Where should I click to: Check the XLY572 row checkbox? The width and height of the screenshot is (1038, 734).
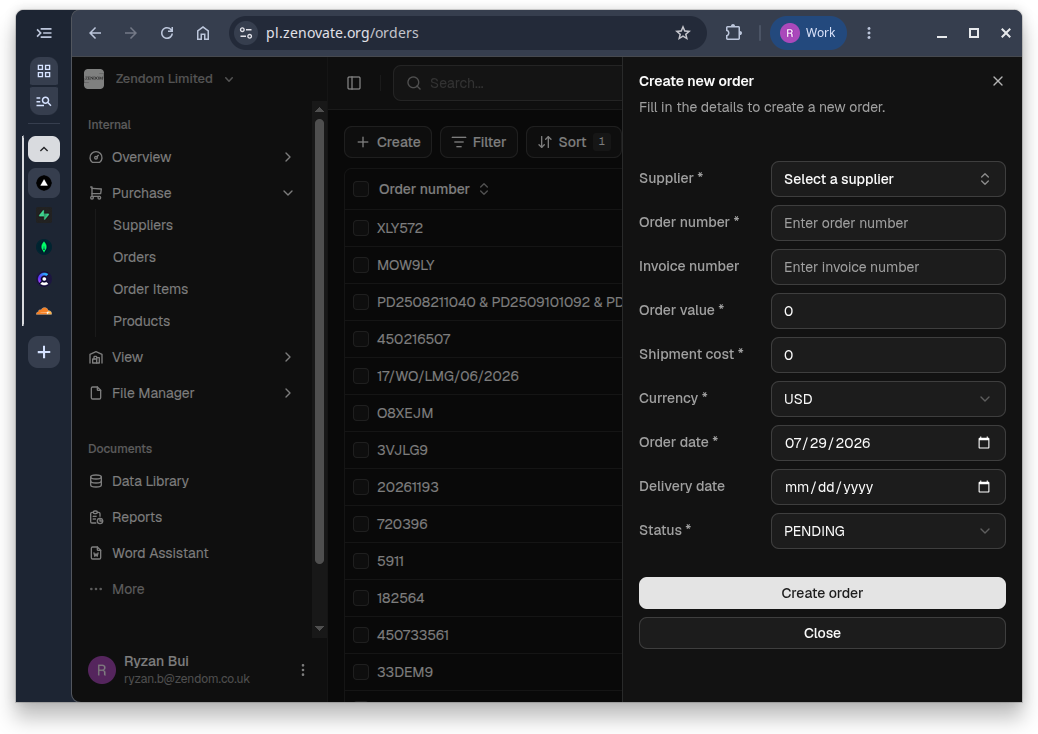pyautogui.click(x=361, y=228)
